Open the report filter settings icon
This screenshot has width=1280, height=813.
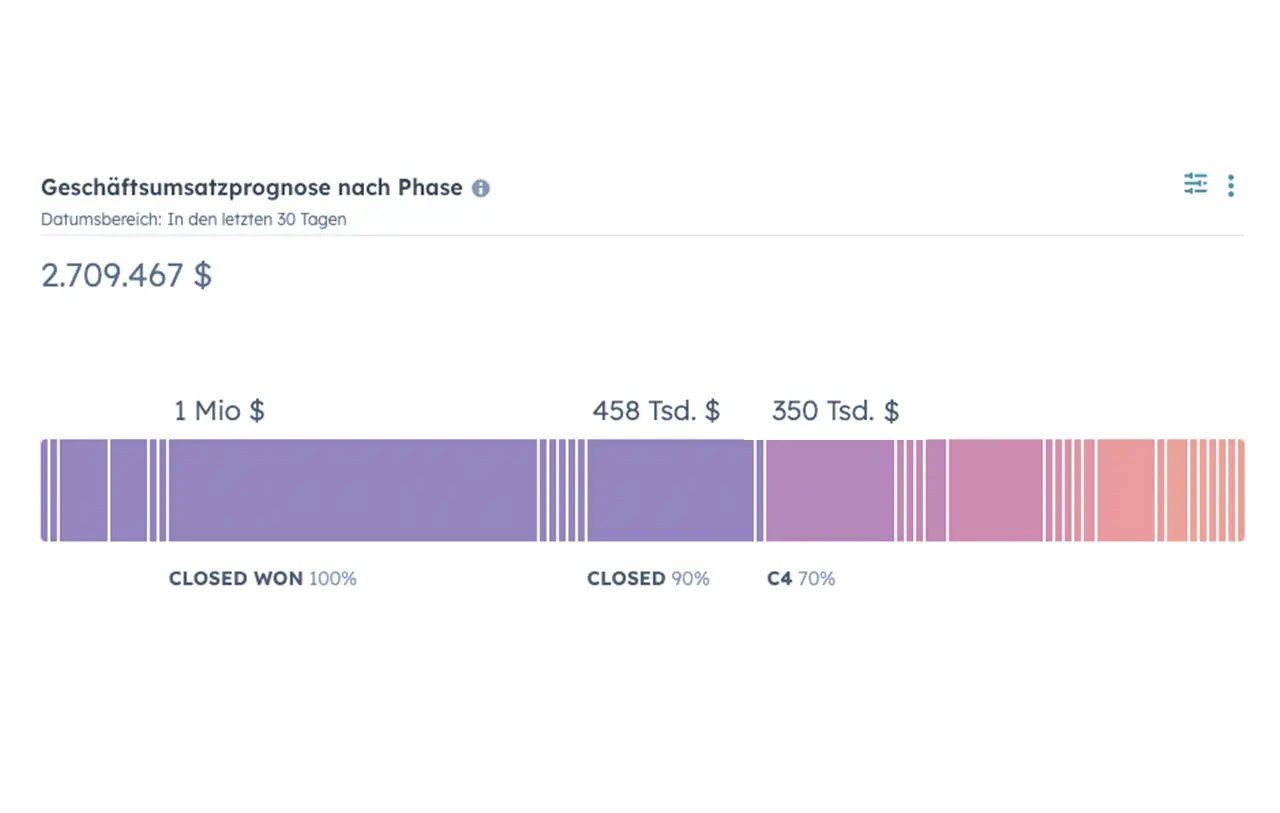(1195, 184)
